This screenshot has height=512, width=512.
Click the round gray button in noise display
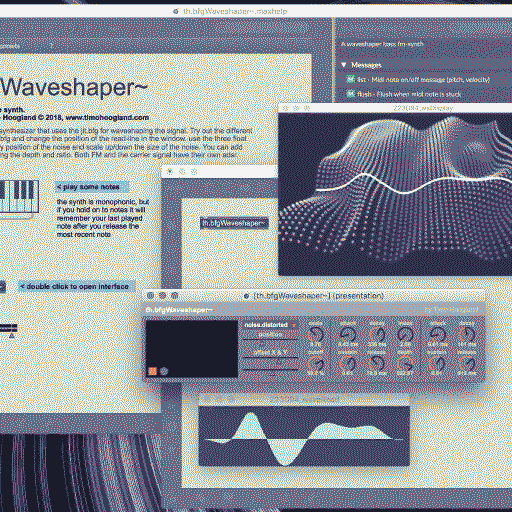164,371
